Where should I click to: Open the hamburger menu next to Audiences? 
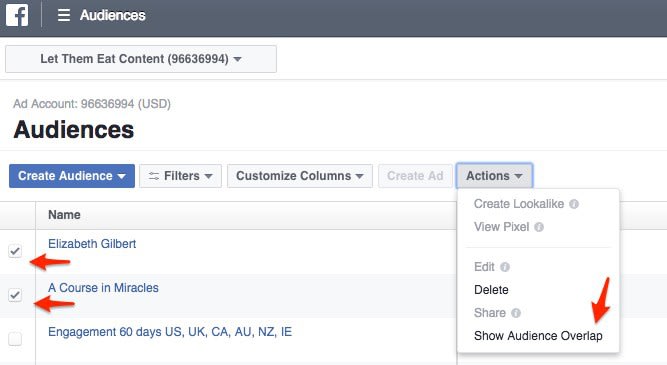[x=64, y=15]
